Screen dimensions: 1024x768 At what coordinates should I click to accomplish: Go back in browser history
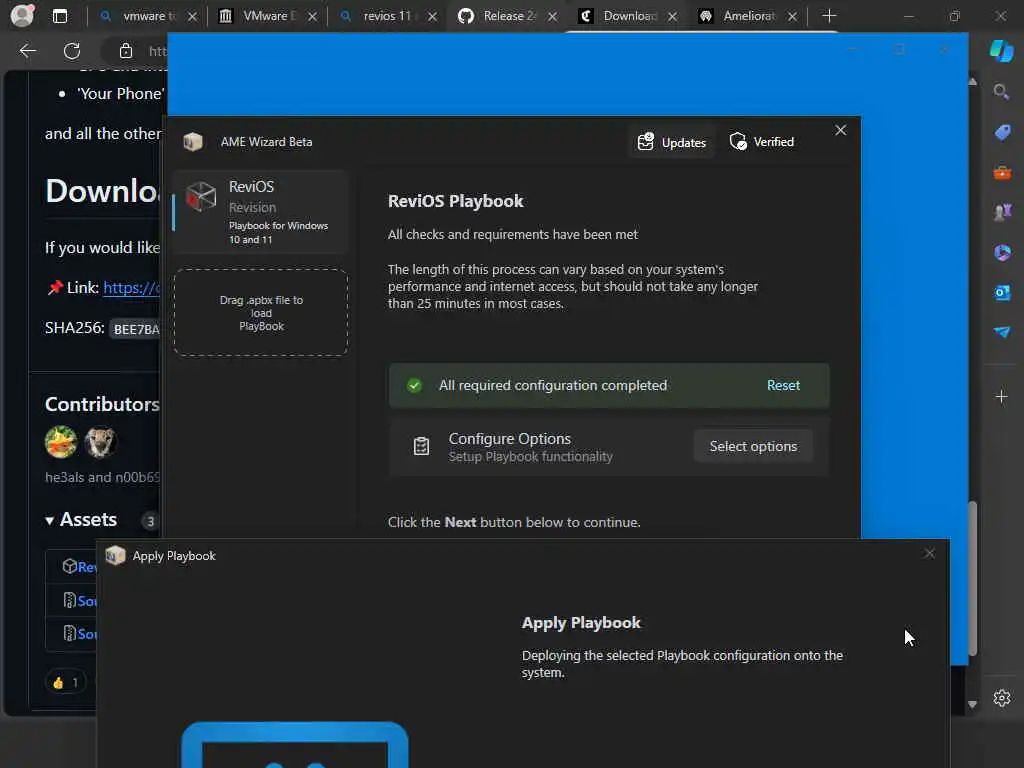[27, 51]
